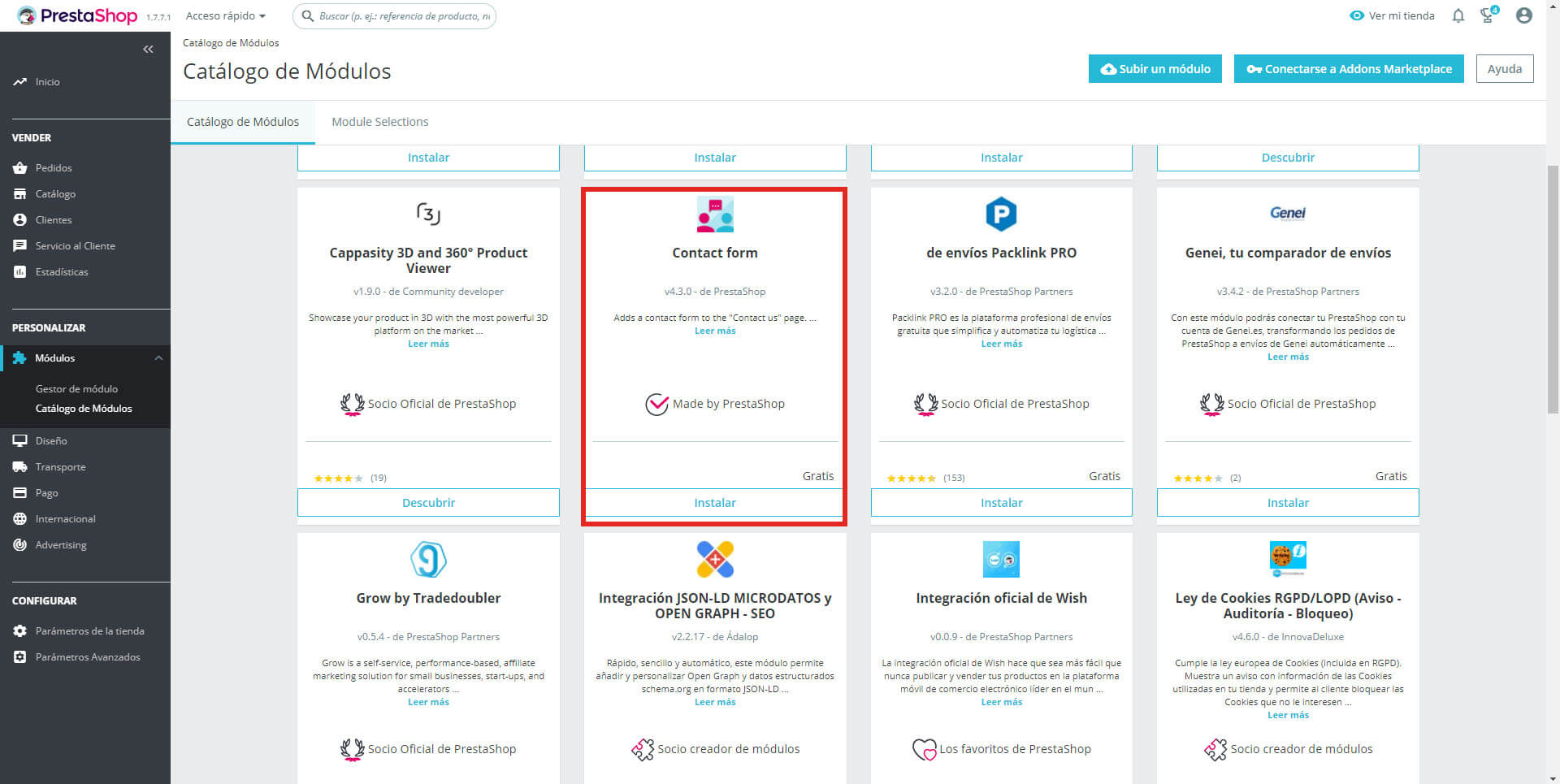Click the JSON-LD Microdatos module icon
Viewport: 1560px width, 784px height.
point(715,559)
